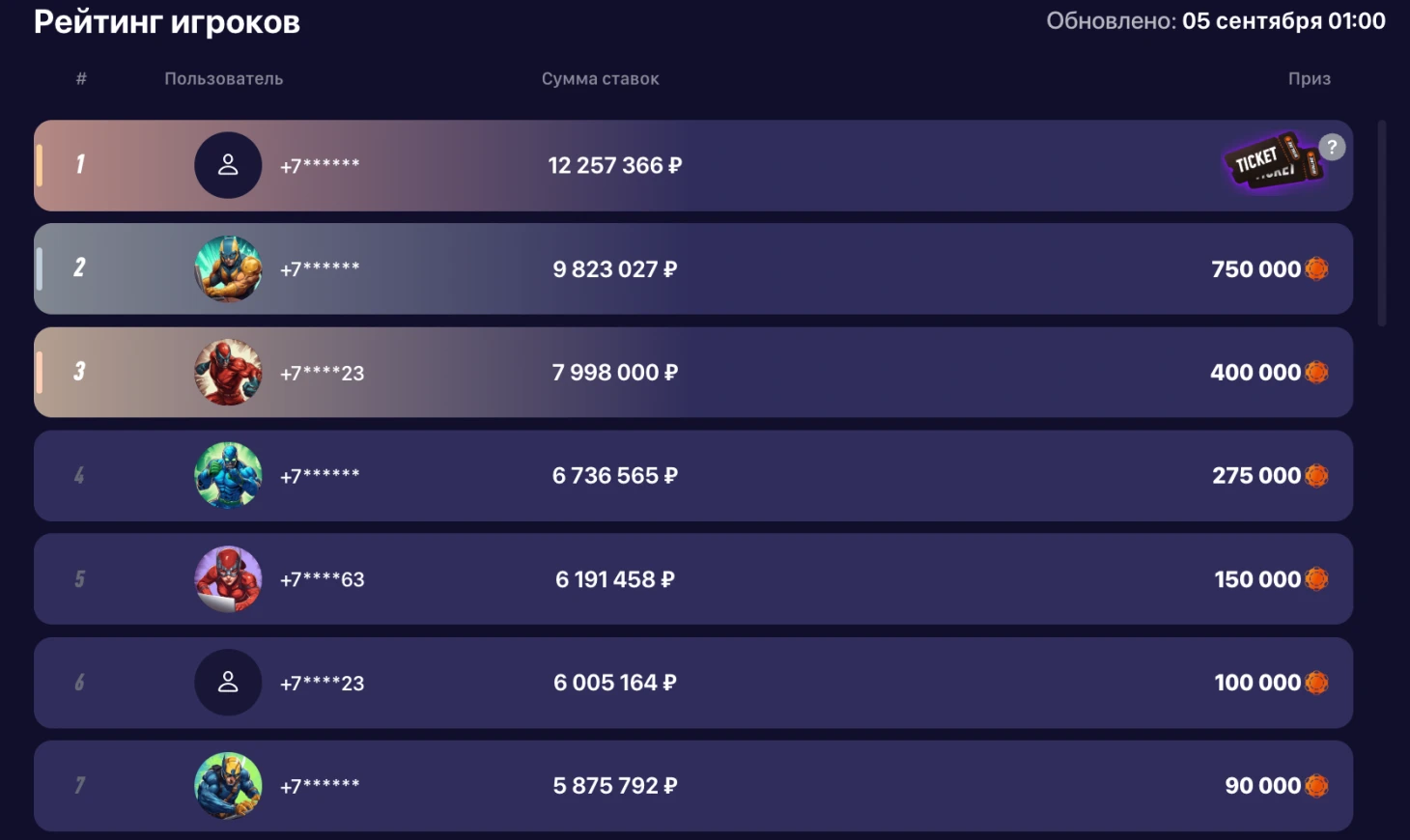Click the fifth place player avatar
1410x840 pixels.
click(228, 579)
